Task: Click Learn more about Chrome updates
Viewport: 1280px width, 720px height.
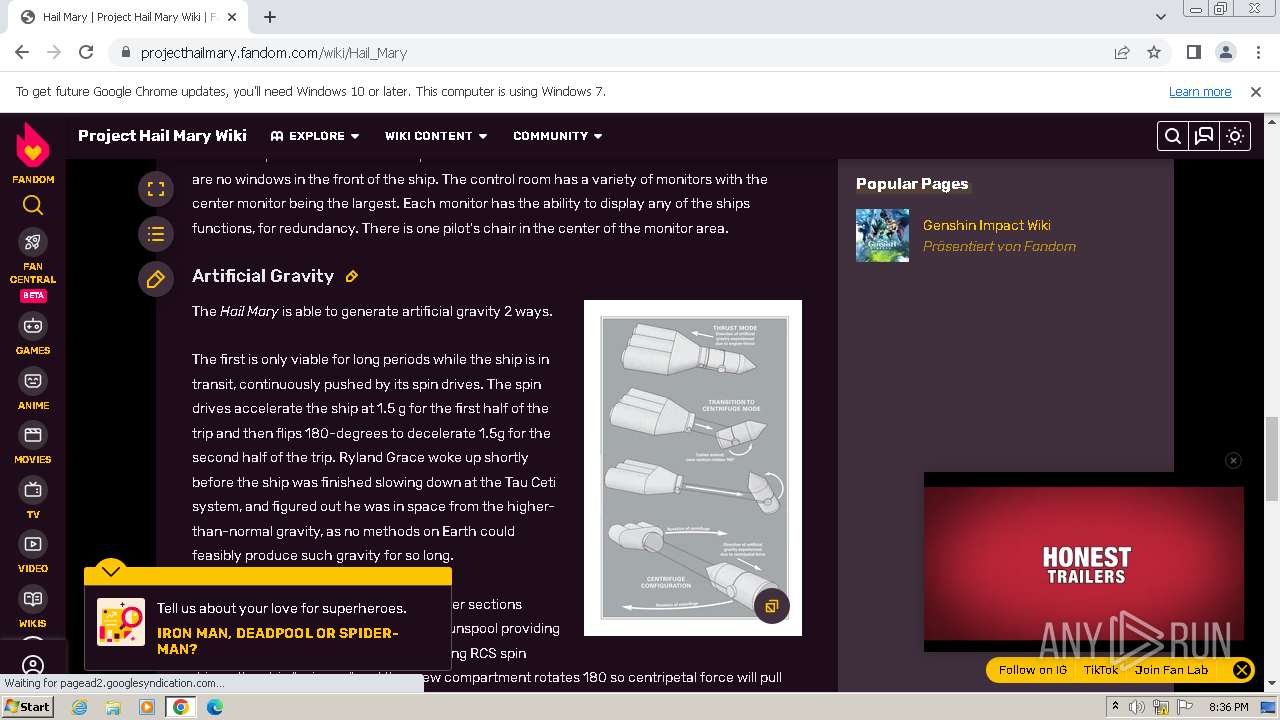Action: pyautogui.click(x=1200, y=91)
